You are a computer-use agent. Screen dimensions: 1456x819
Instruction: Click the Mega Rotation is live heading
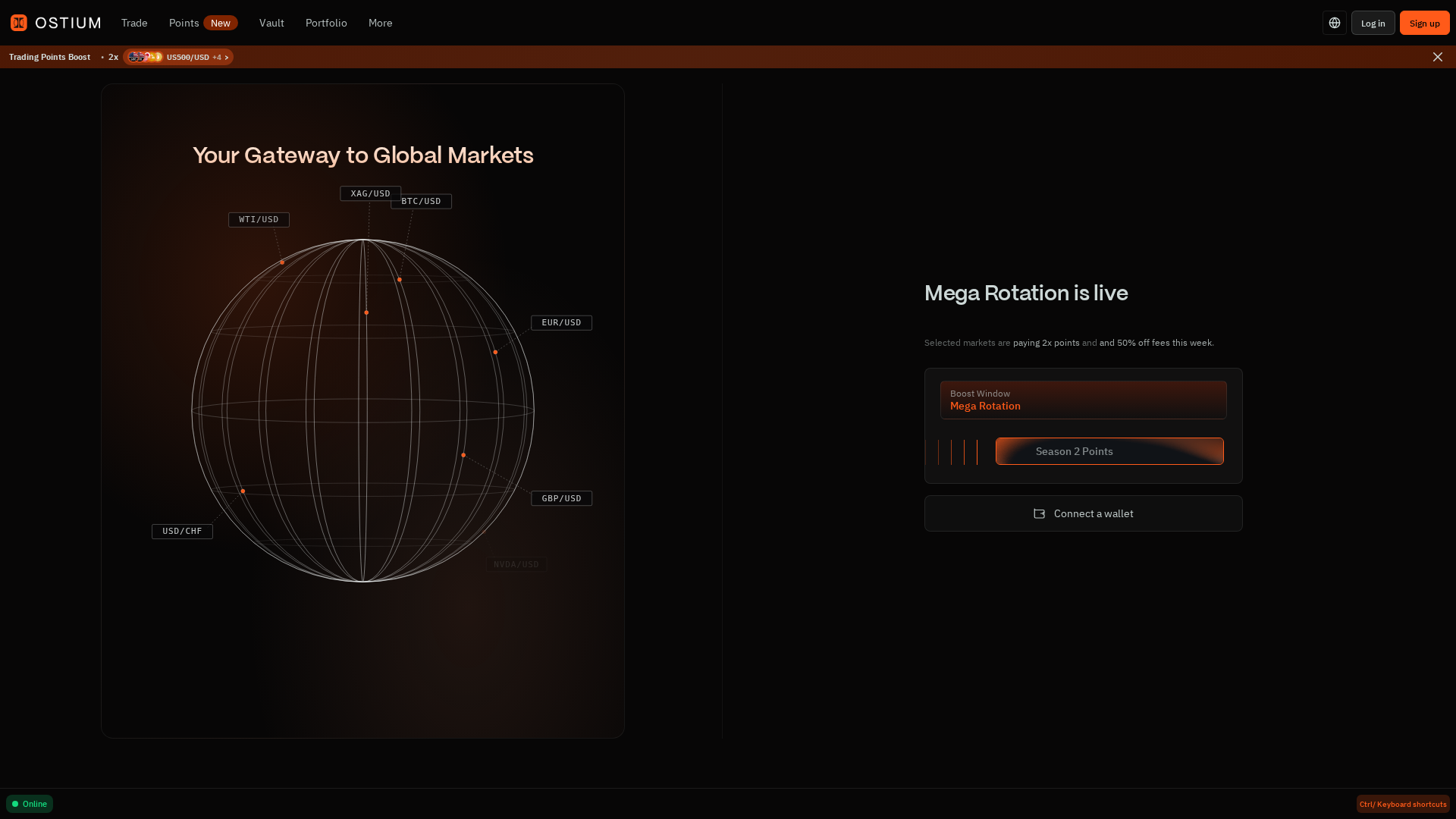(1026, 293)
